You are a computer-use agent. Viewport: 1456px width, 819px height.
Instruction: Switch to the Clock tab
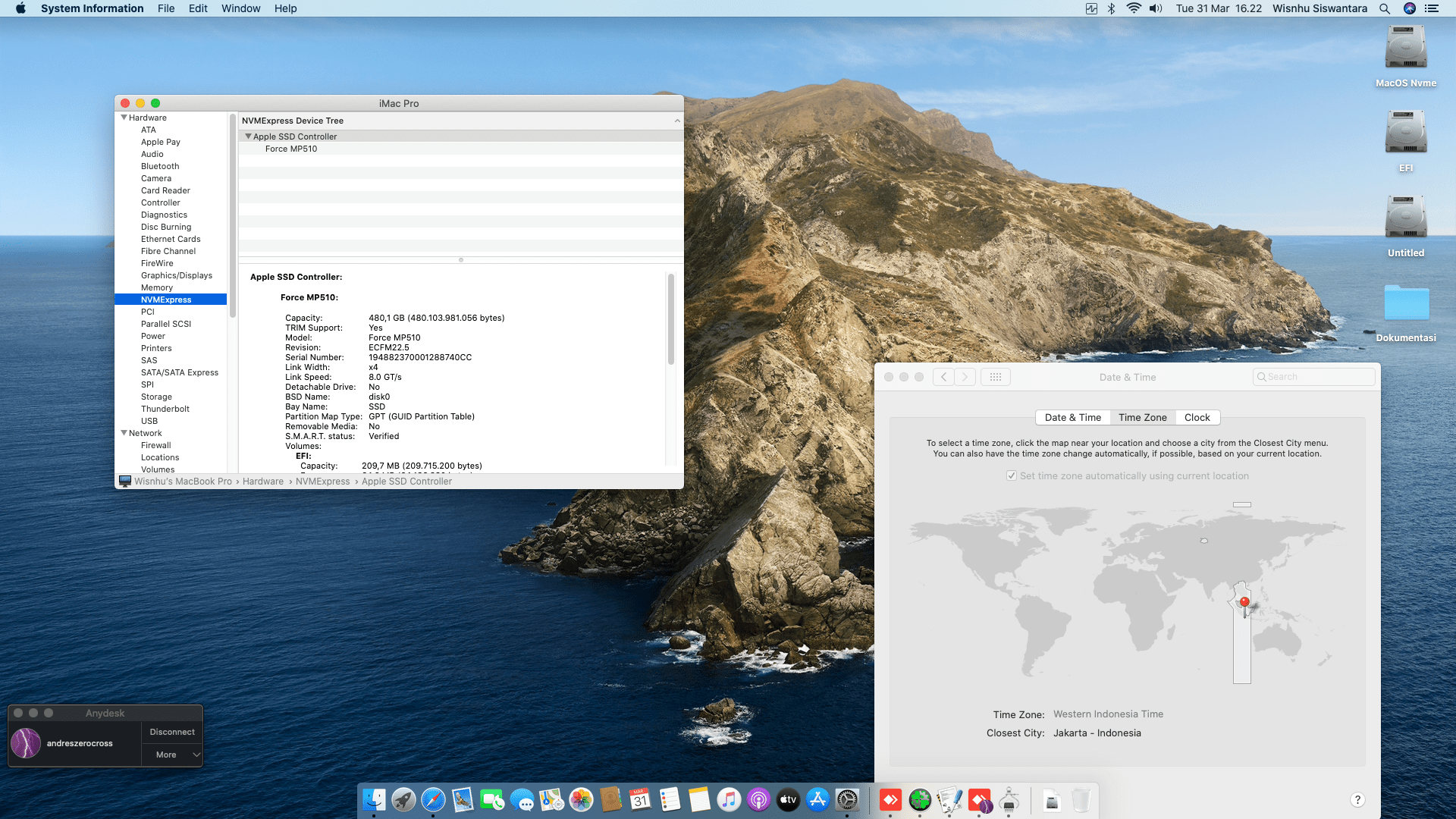pyautogui.click(x=1197, y=417)
